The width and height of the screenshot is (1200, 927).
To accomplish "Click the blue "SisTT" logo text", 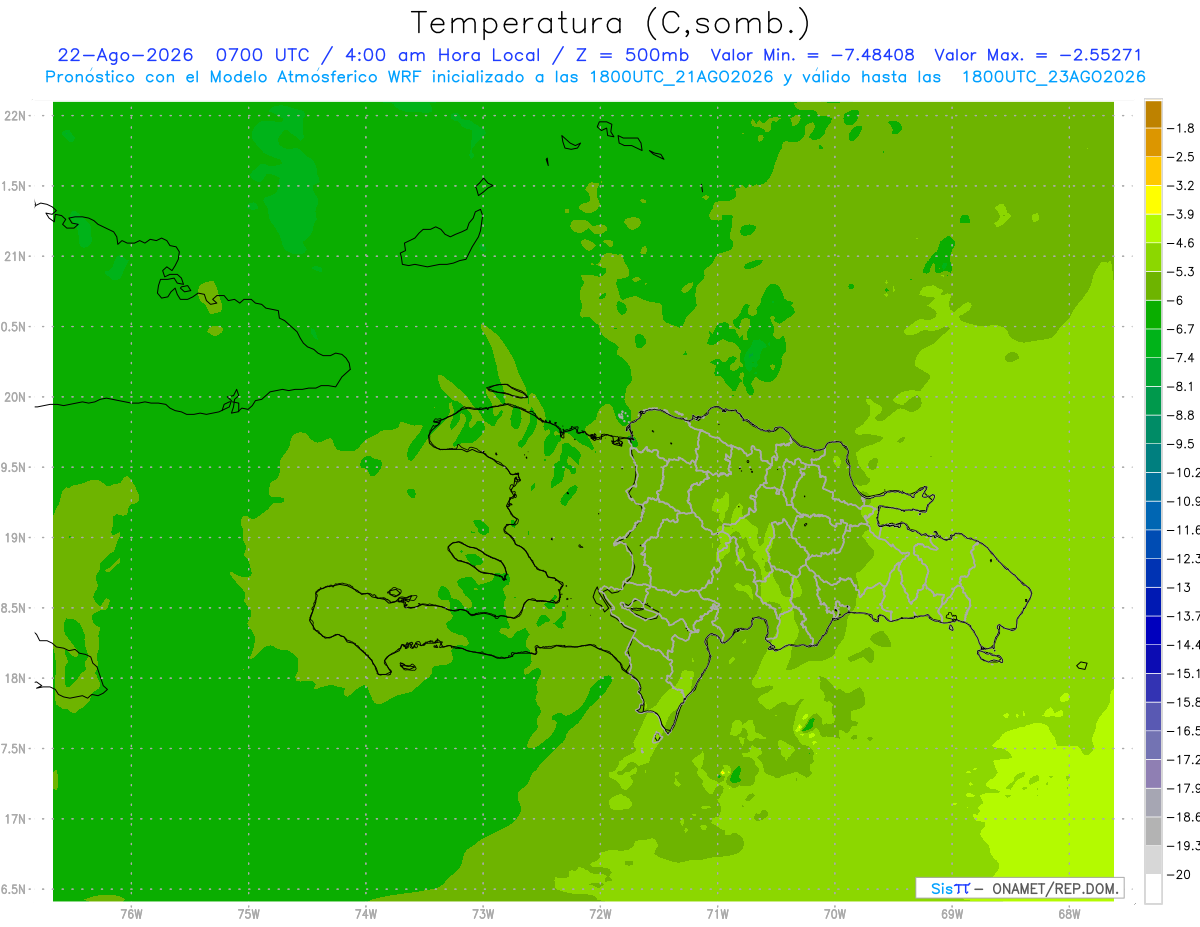I will pos(949,888).
